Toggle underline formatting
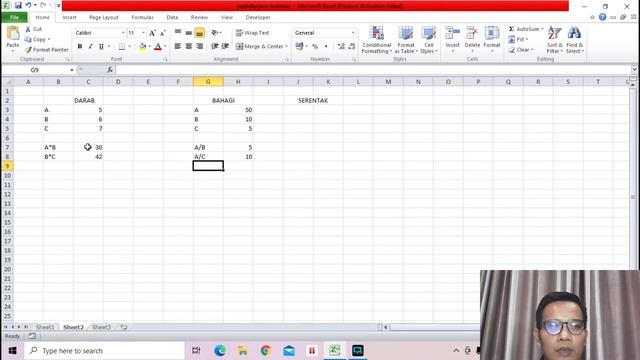The width and height of the screenshot is (640, 360). click(101, 47)
